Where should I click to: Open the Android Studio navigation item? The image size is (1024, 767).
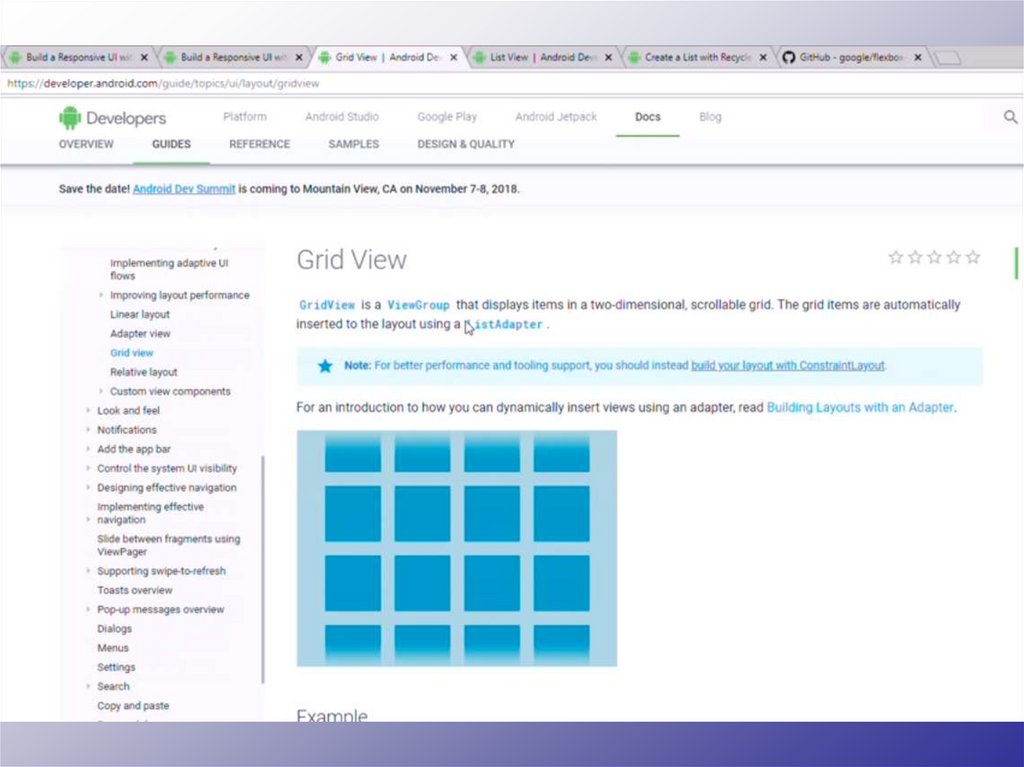tap(342, 117)
